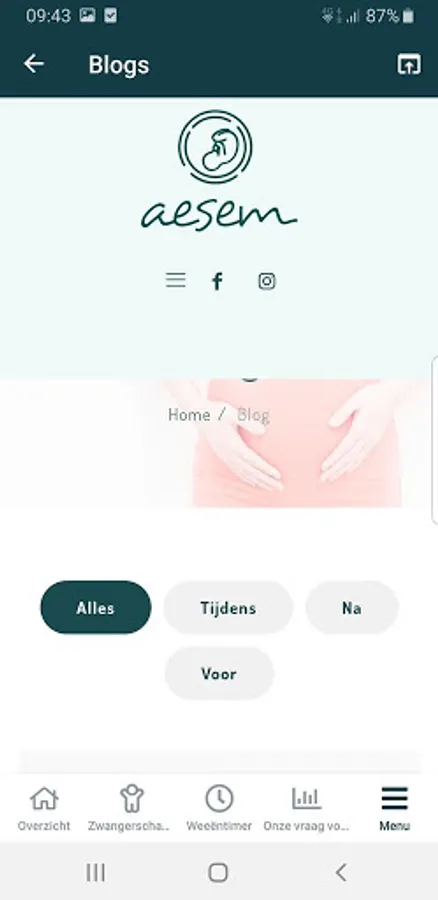Open the Zwangerschap tab with baby suit icon

tap(131, 808)
